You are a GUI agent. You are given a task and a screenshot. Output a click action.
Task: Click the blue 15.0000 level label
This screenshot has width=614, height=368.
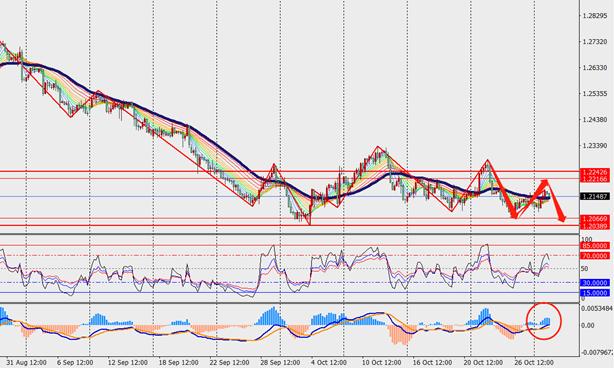[595, 293]
